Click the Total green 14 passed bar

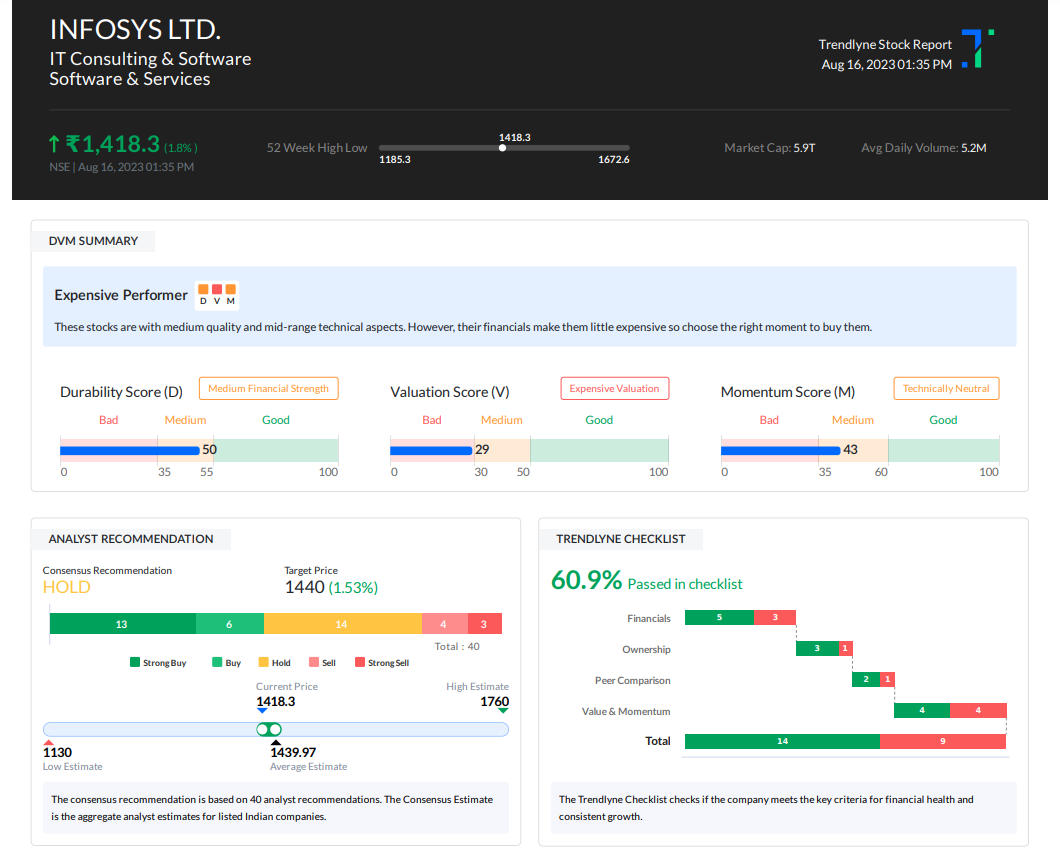click(x=782, y=741)
